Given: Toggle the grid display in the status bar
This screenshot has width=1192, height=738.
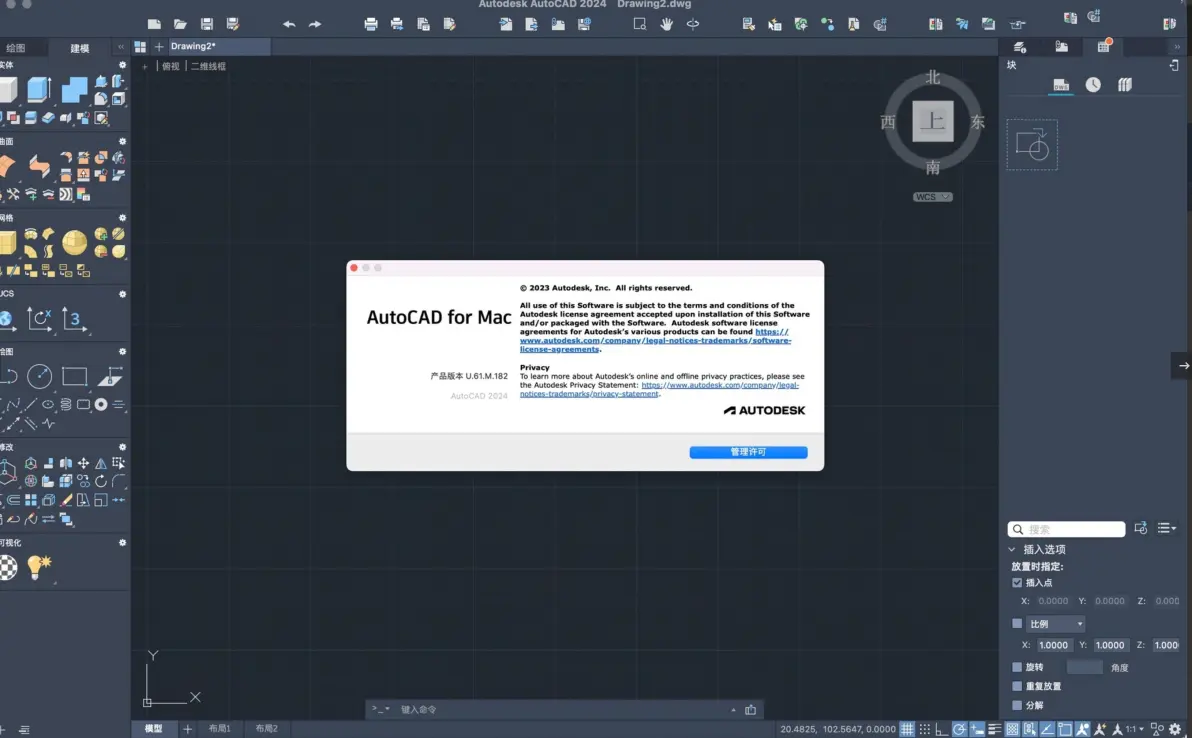Looking at the screenshot, I should (x=907, y=729).
